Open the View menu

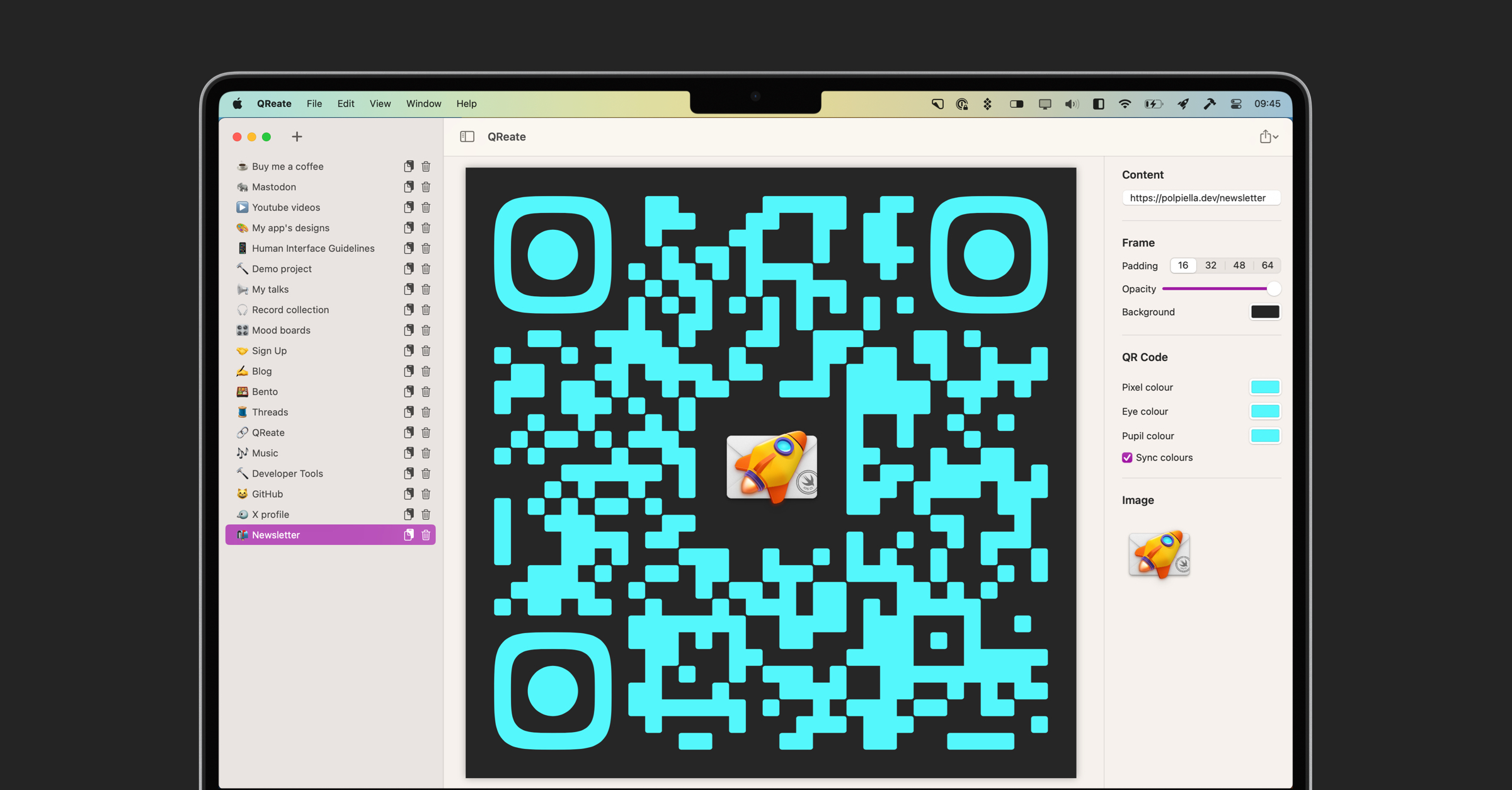coord(380,104)
